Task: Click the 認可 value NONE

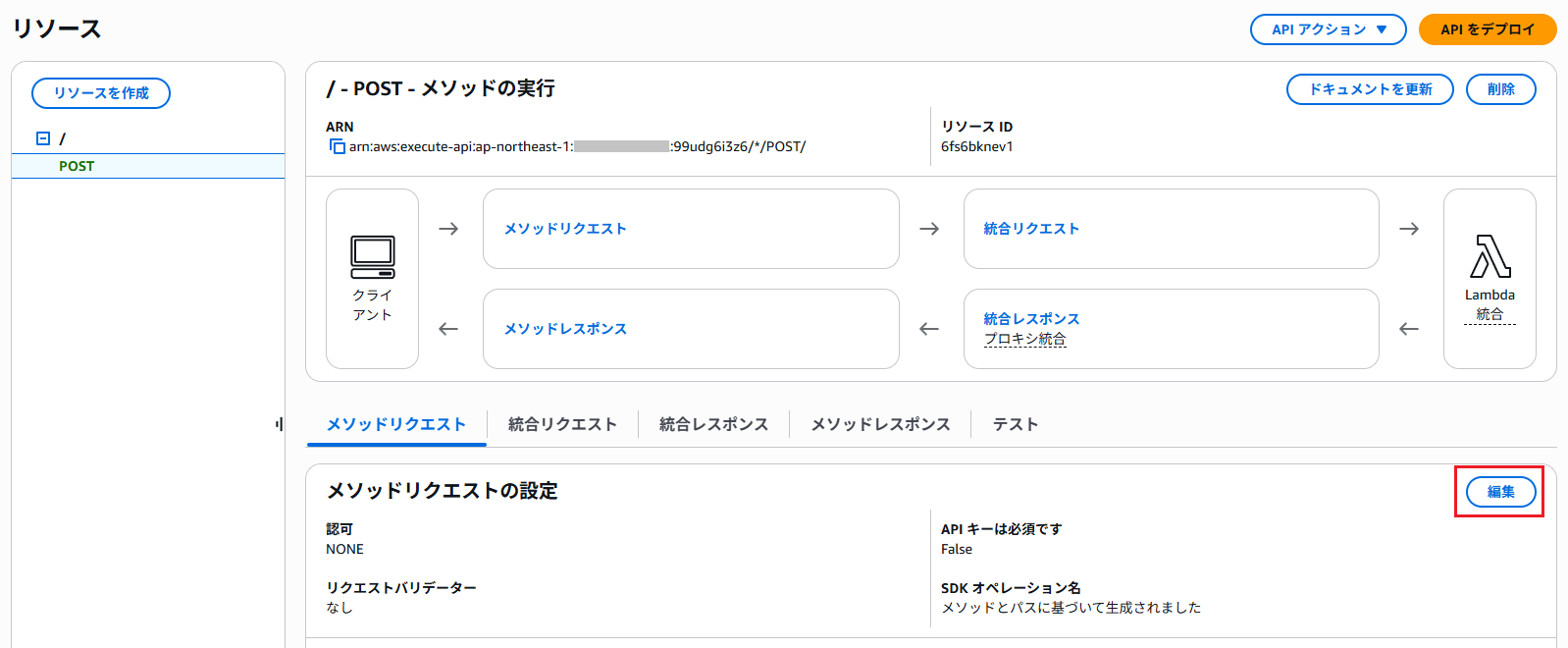Action: (344, 549)
